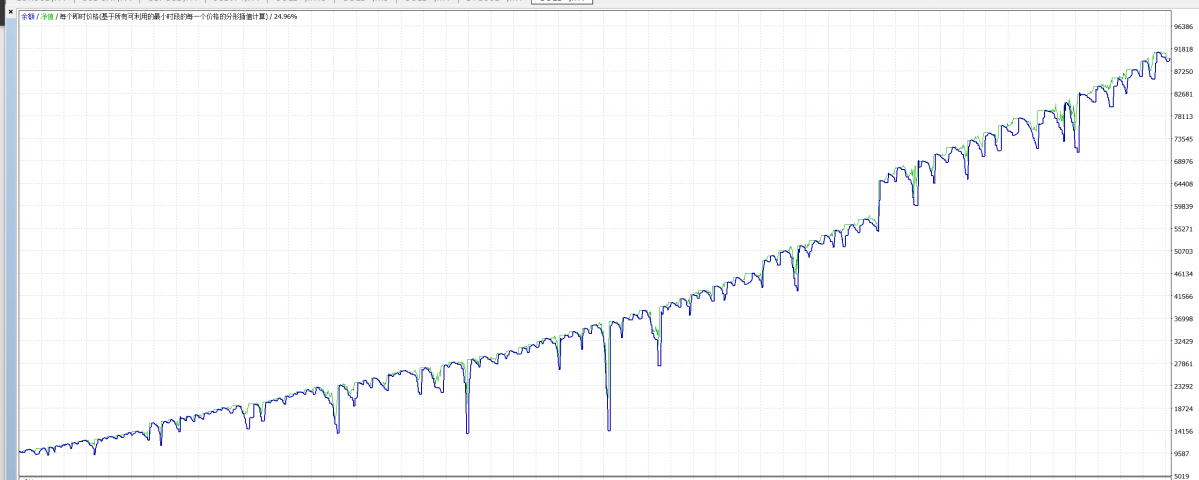Screen dimensions: 1199x480
Task: Click the 36998 axis value
Action: coord(1183,319)
